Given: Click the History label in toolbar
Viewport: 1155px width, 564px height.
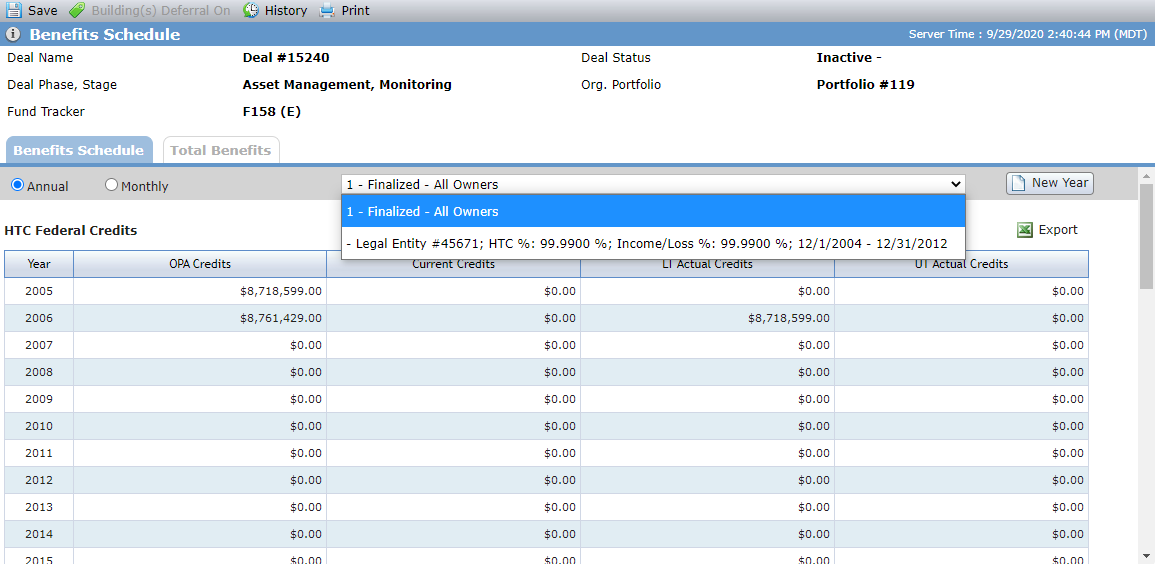Looking at the screenshot, I should pos(286,10).
